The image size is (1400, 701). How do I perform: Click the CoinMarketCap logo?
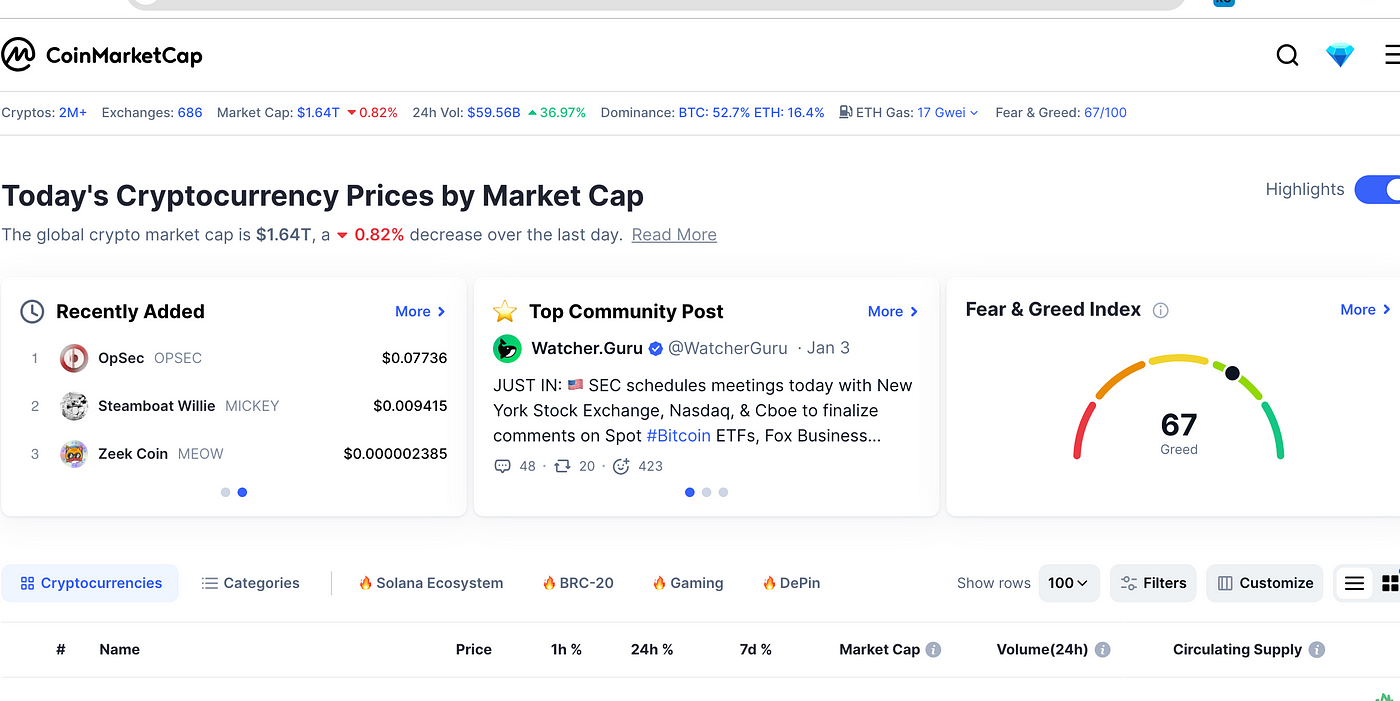[x=102, y=55]
